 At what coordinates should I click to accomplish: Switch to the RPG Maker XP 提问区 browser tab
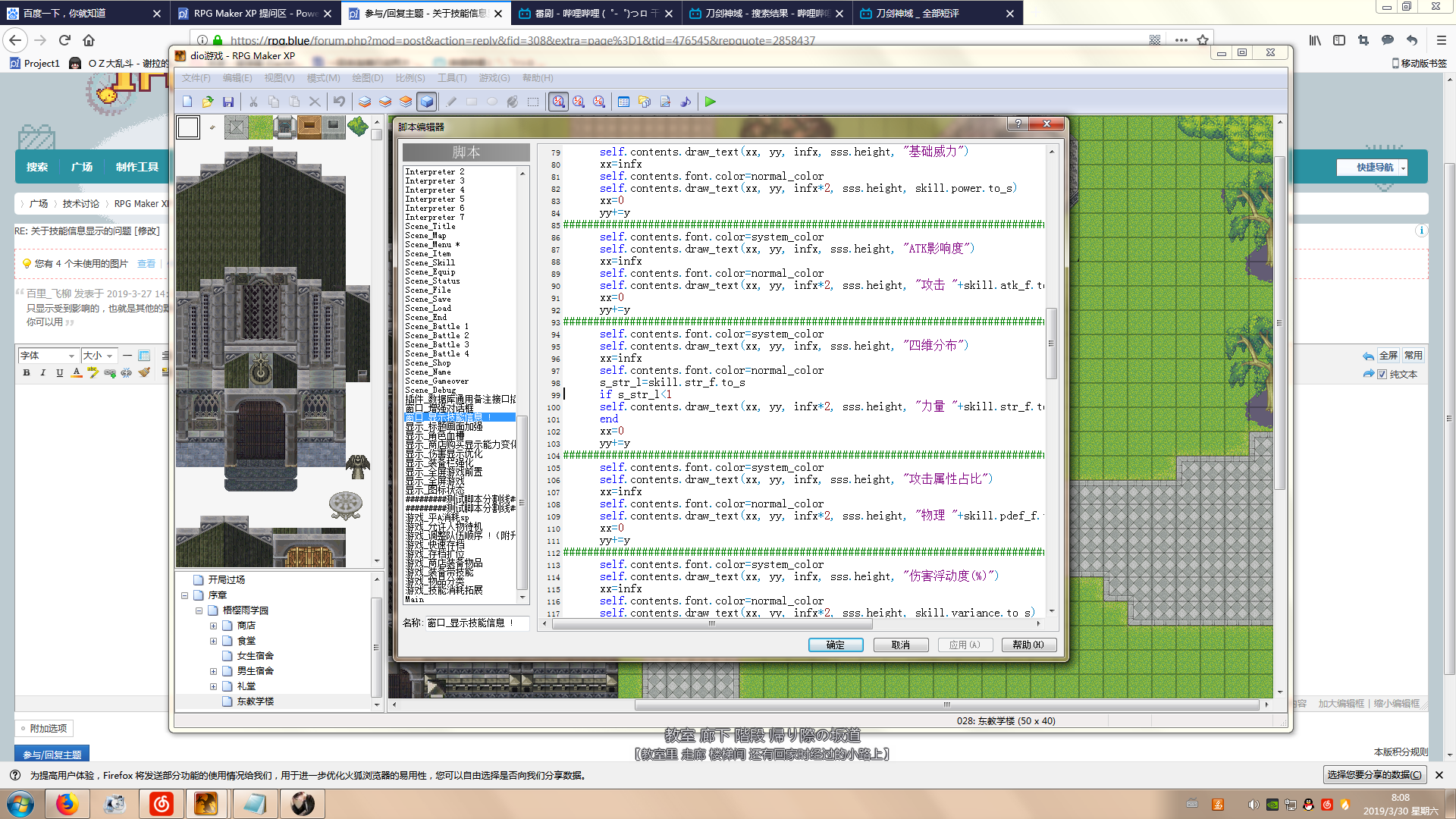(255, 13)
